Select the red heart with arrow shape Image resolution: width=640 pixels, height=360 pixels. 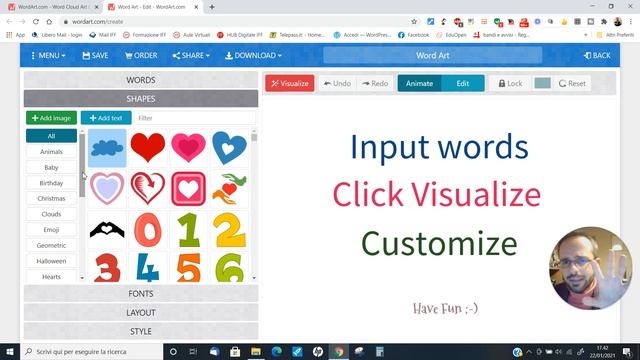pyautogui.click(x=148, y=189)
